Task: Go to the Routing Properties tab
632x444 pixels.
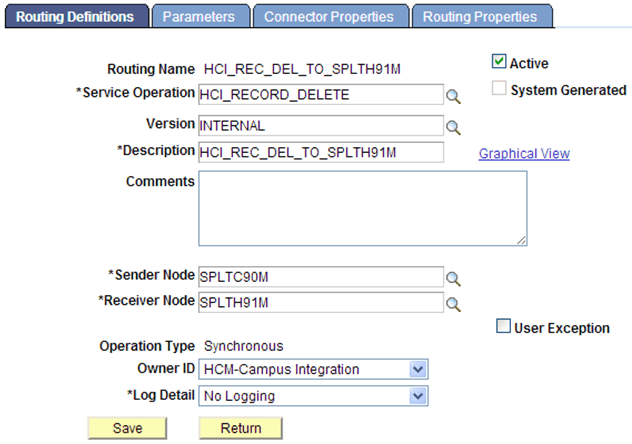Action: tap(480, 17)
